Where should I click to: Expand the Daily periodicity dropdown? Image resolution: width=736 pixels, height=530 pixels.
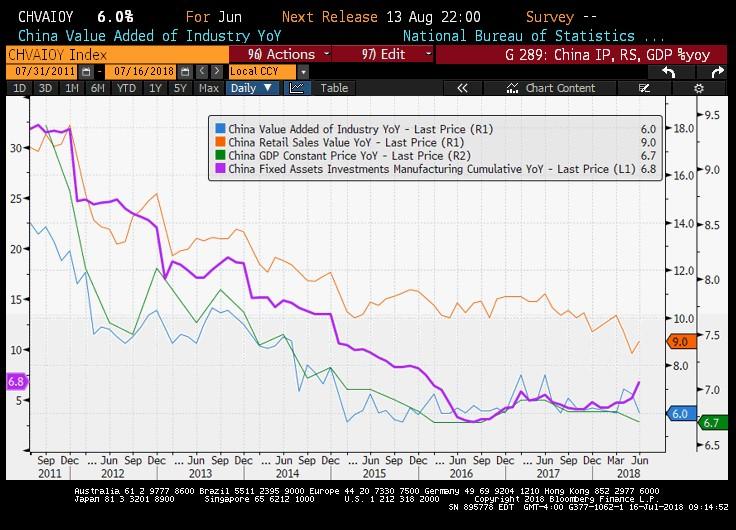tap(252, 88)
